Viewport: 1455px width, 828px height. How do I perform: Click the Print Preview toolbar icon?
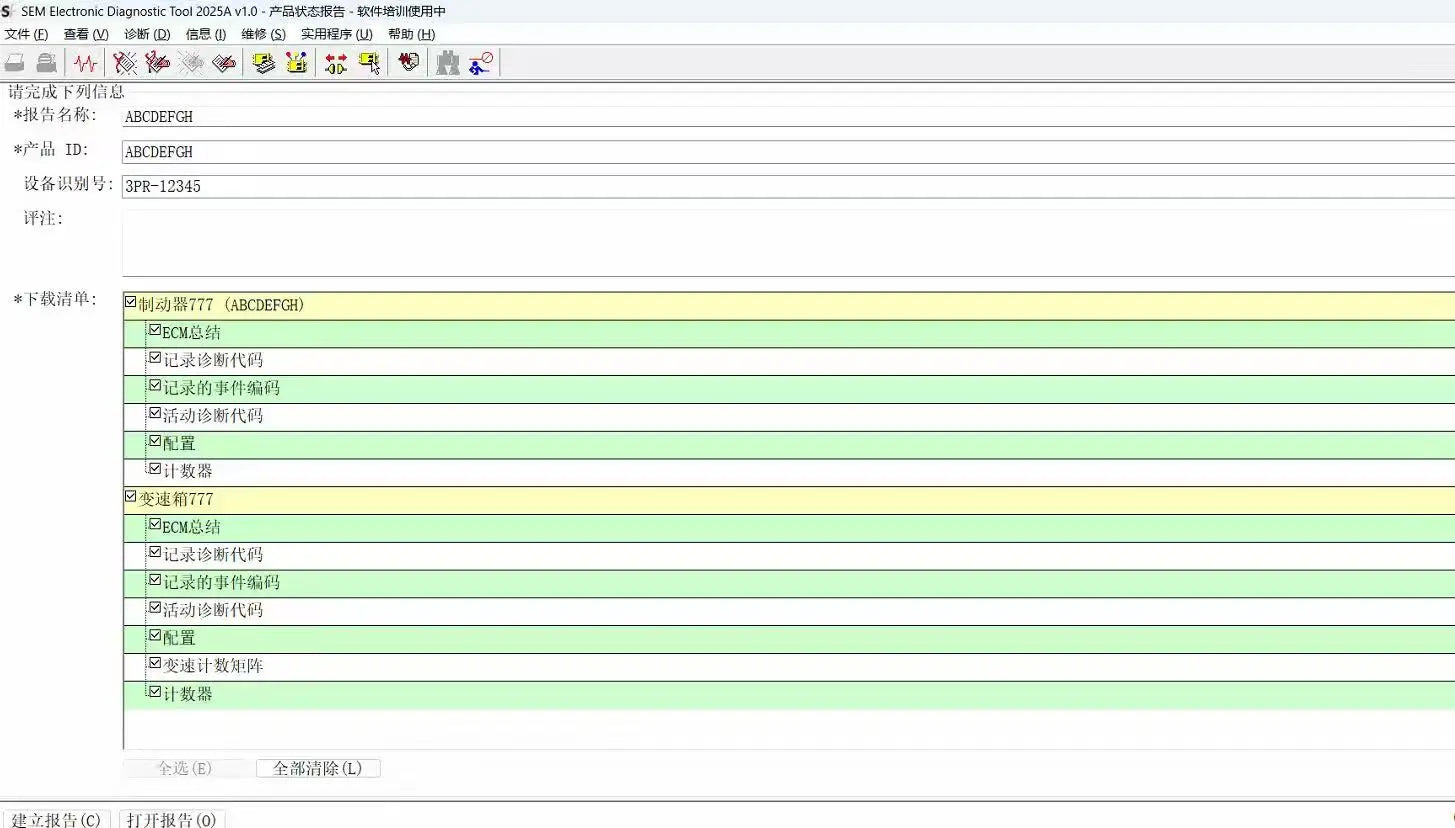point(46,63)
